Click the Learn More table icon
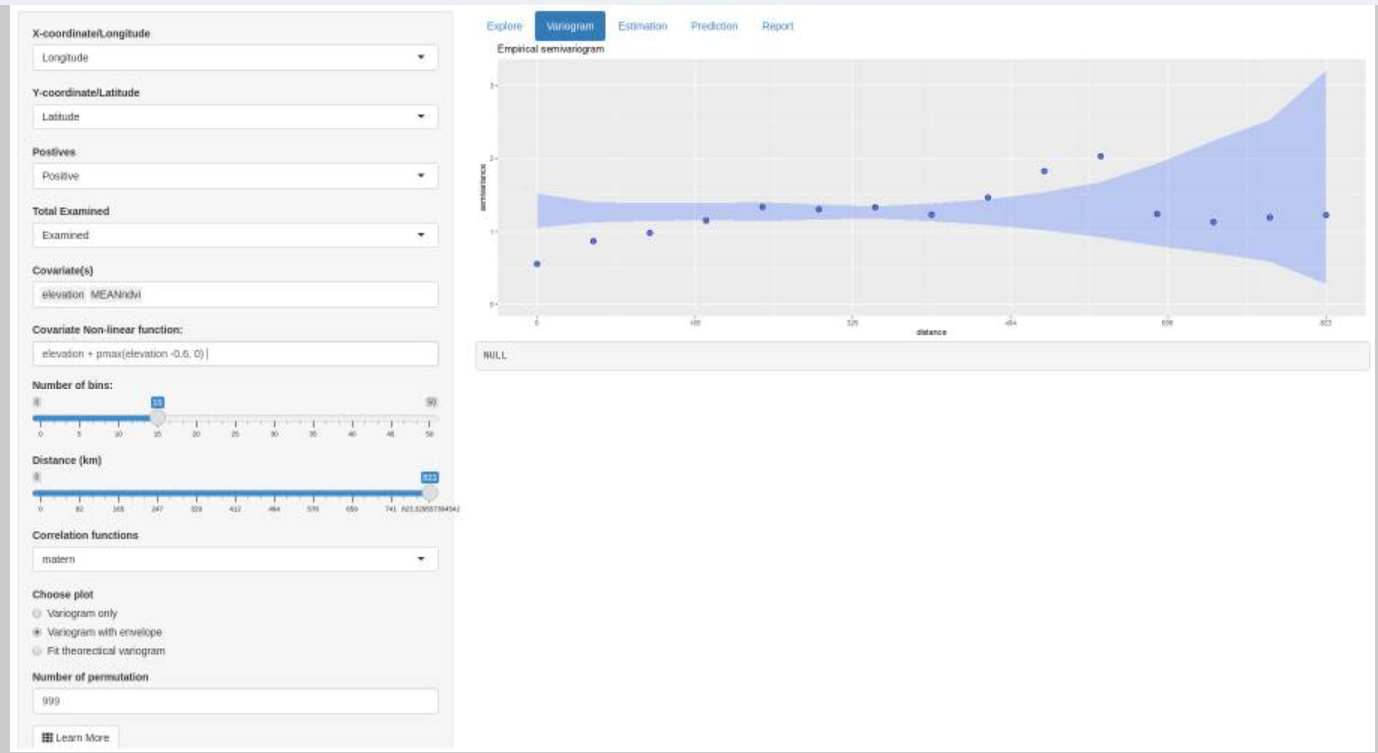The width and height of the screenshot is (1378, 753). click(x=47, y=738)
